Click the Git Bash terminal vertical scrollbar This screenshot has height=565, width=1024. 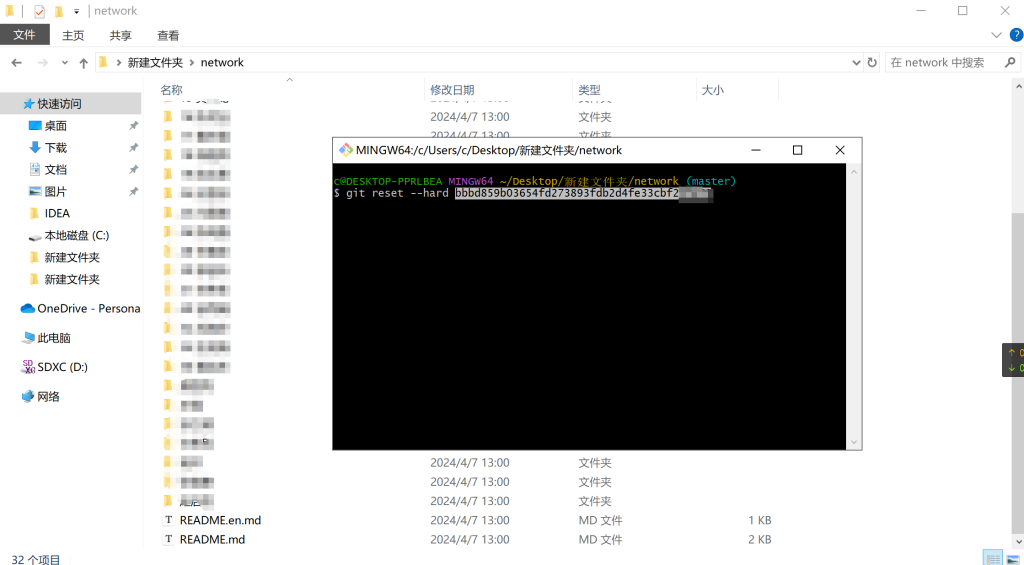click(854, 300)
